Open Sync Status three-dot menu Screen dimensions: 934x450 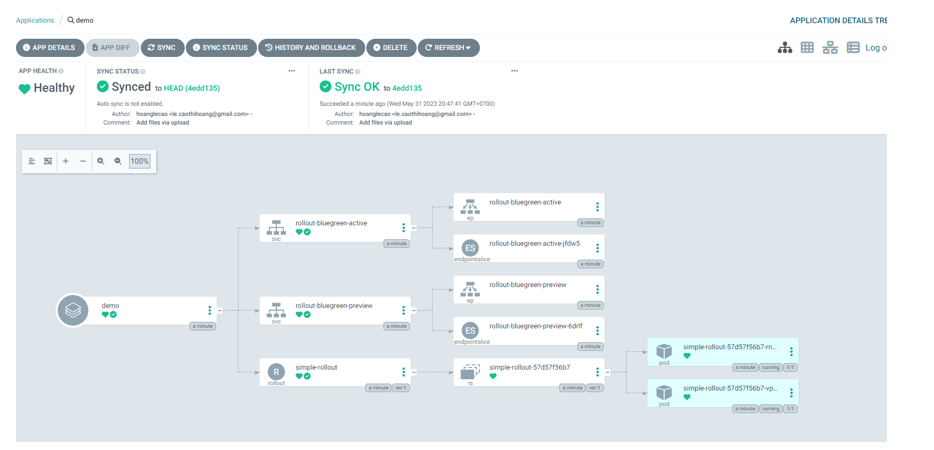coord(292,71)
